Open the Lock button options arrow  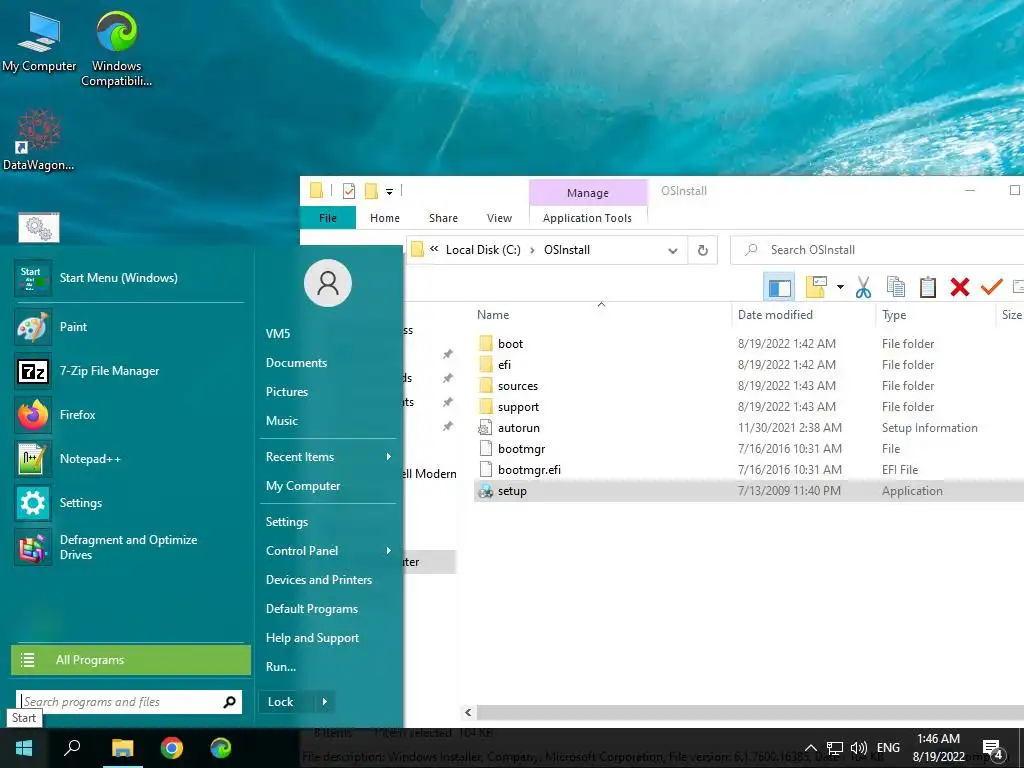(x=325, y=702)
